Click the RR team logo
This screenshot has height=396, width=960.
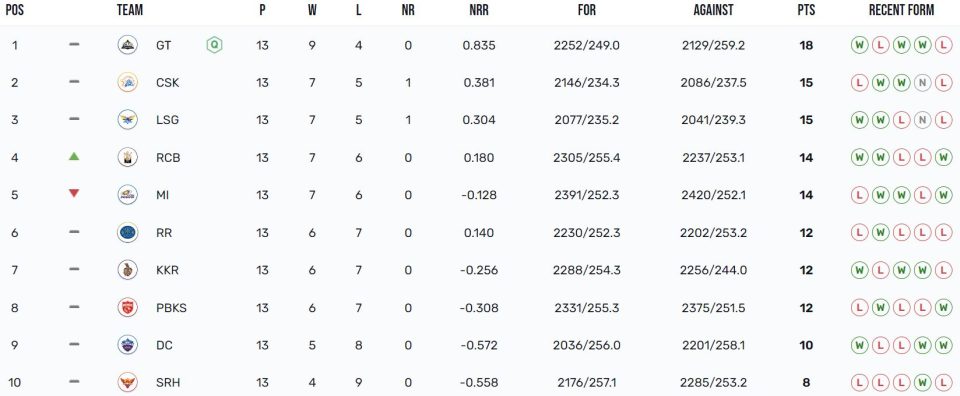coord(128,233)
